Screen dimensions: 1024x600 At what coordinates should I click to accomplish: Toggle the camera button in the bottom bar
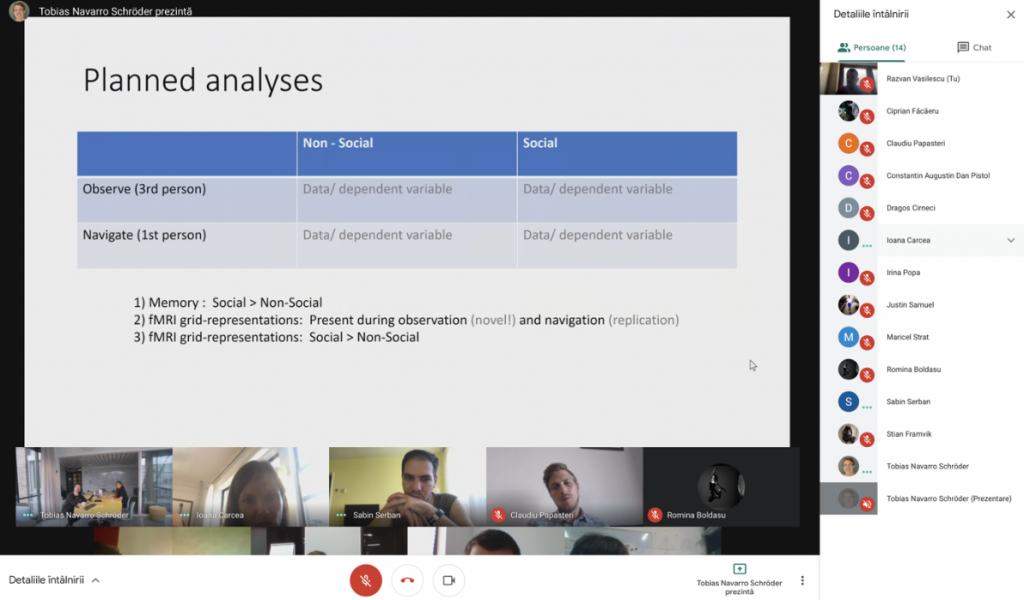pyautogui.click(x=448, y=580)
